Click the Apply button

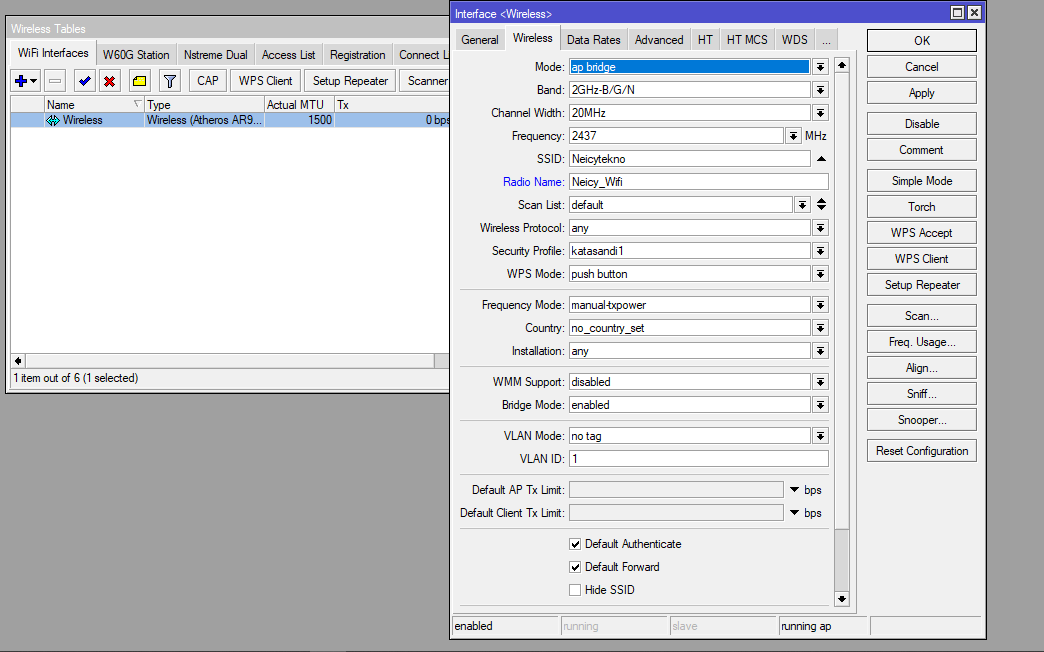pyautogui.click(x=921, y=93)
